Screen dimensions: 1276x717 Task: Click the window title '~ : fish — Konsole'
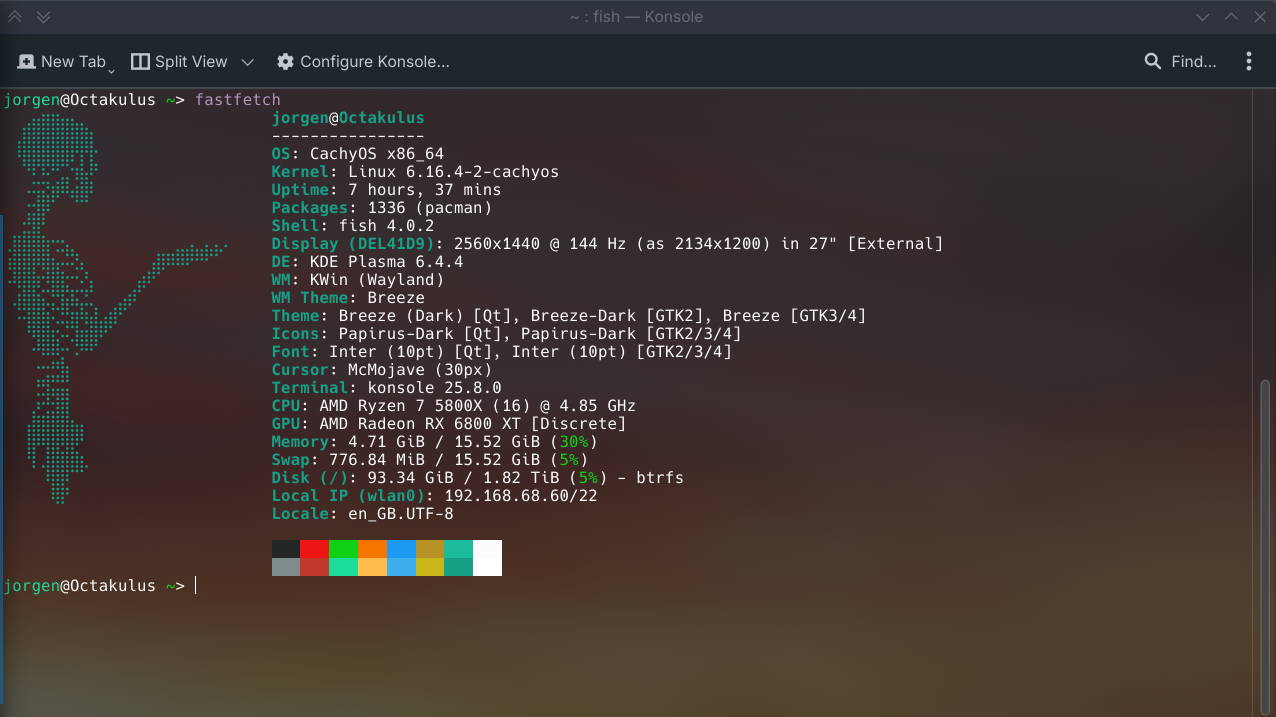637,17
